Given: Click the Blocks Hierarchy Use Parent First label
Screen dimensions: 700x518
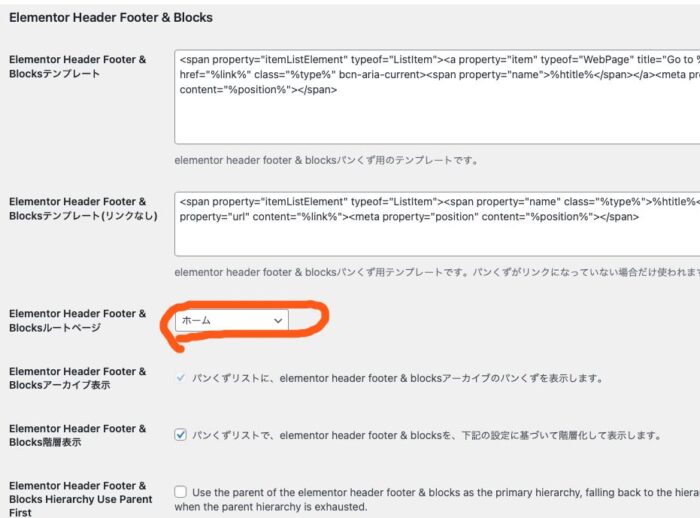Looking at the screenshot, I should [x=77, y=498].
